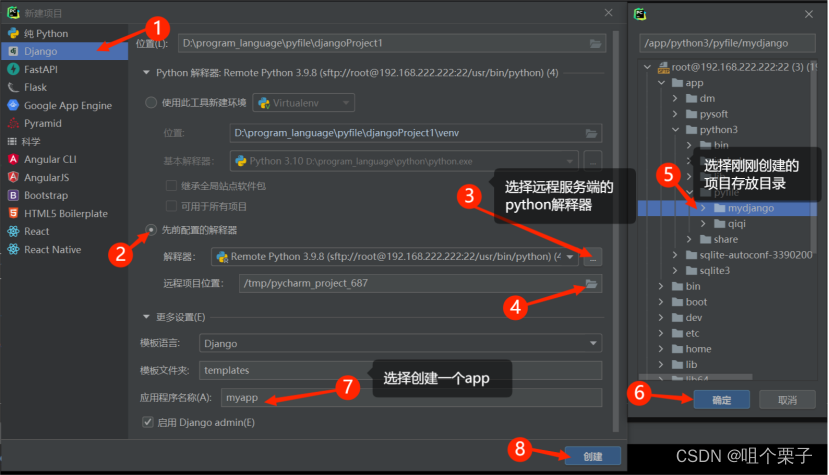Expand share folder node
Screen dimensions: 829x475
(x=689, y=240)
